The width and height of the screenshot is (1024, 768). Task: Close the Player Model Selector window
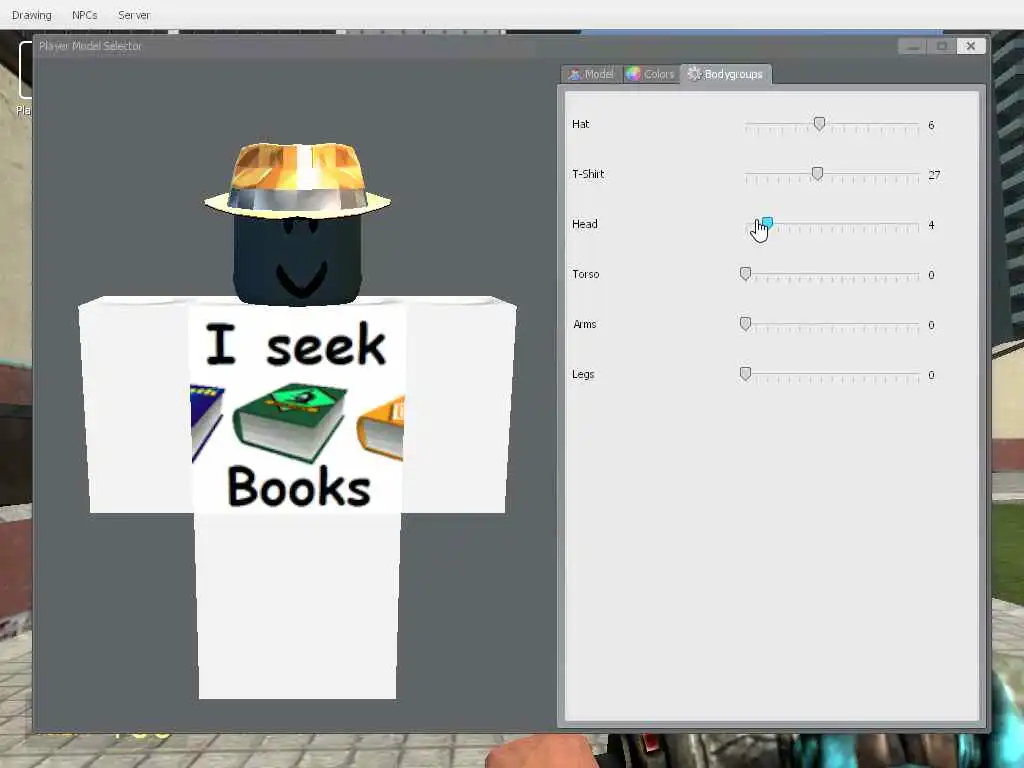click(971, 46)
